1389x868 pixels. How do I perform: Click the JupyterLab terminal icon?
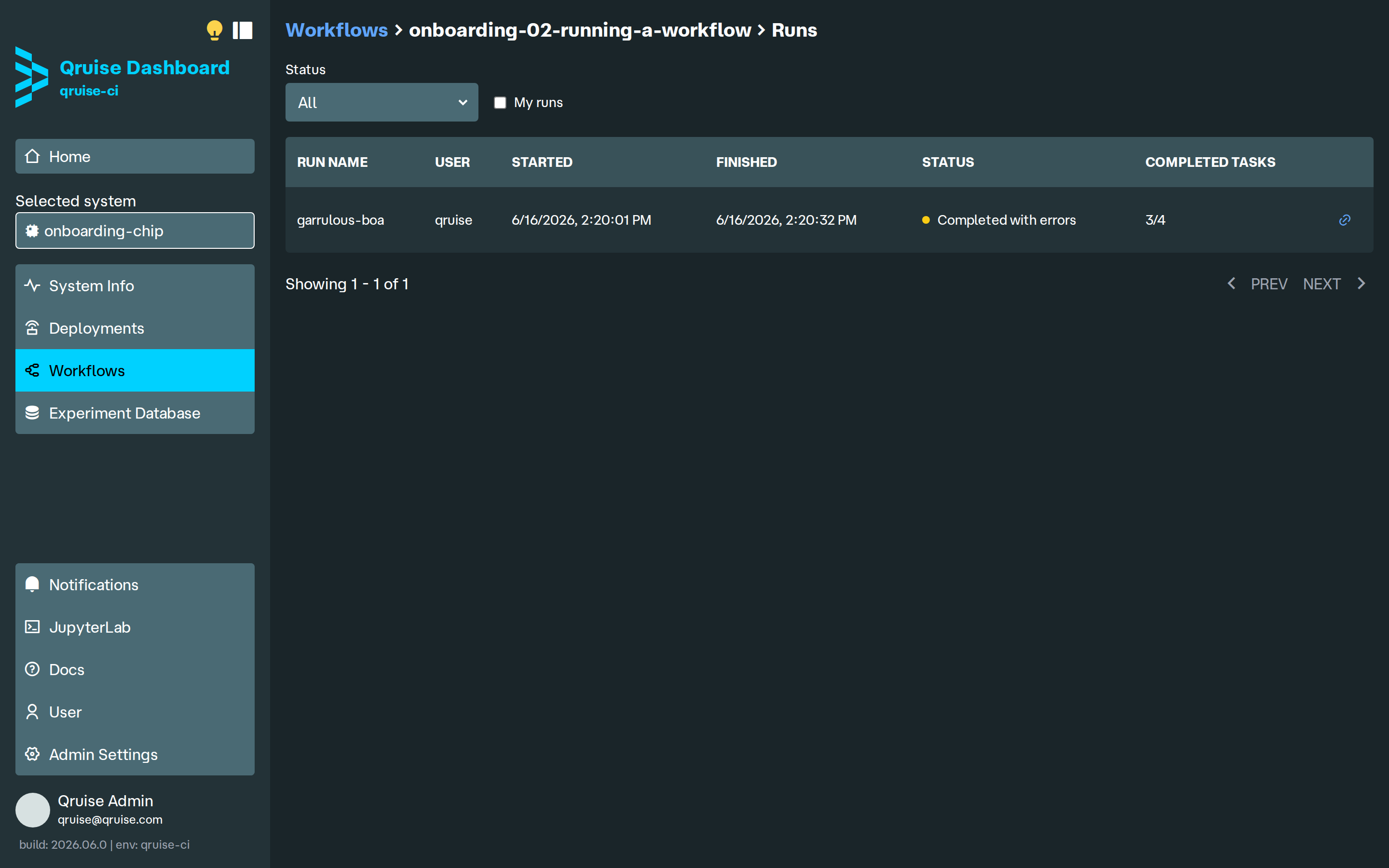coord(32,627)
